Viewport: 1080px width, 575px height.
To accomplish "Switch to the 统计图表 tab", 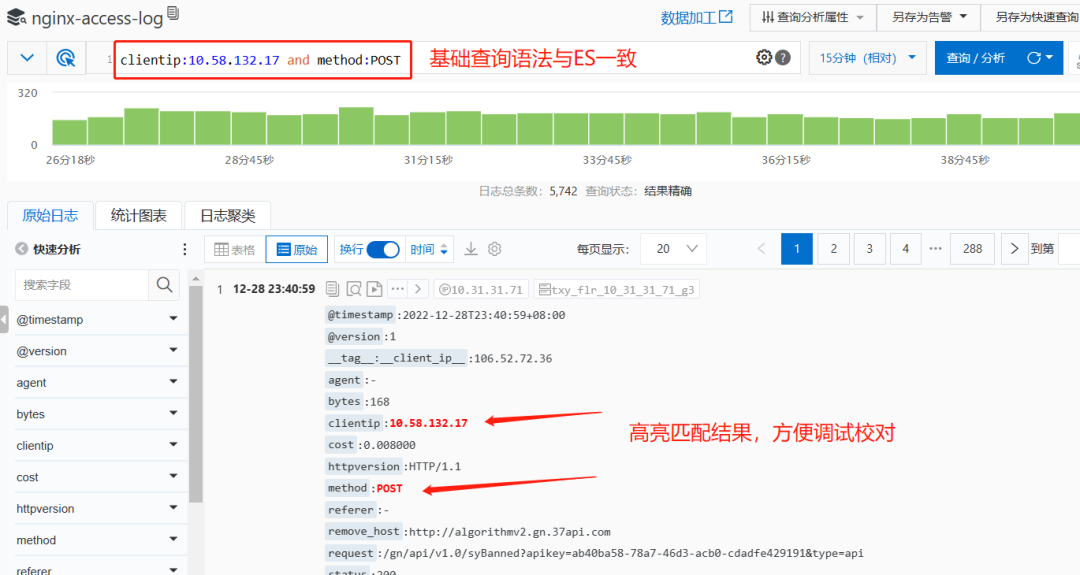I will coord(138,216).
